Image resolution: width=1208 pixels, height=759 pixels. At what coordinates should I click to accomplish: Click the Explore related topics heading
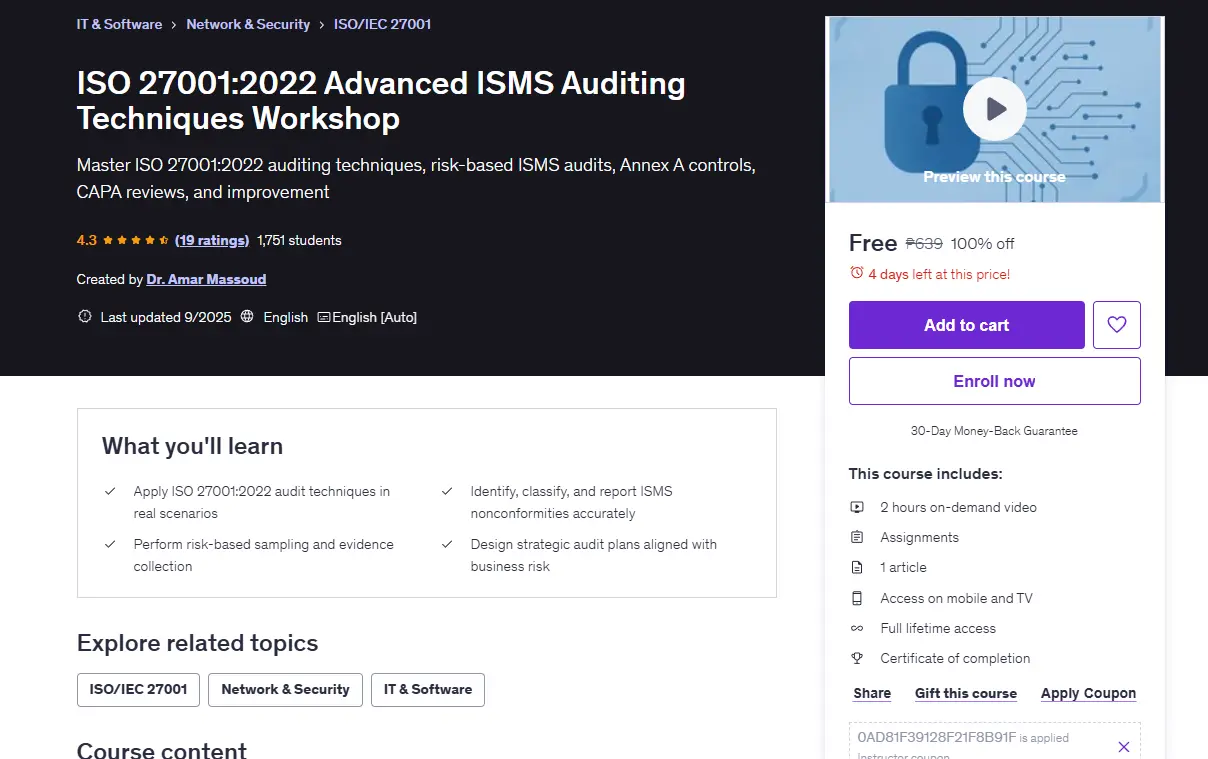198,643
